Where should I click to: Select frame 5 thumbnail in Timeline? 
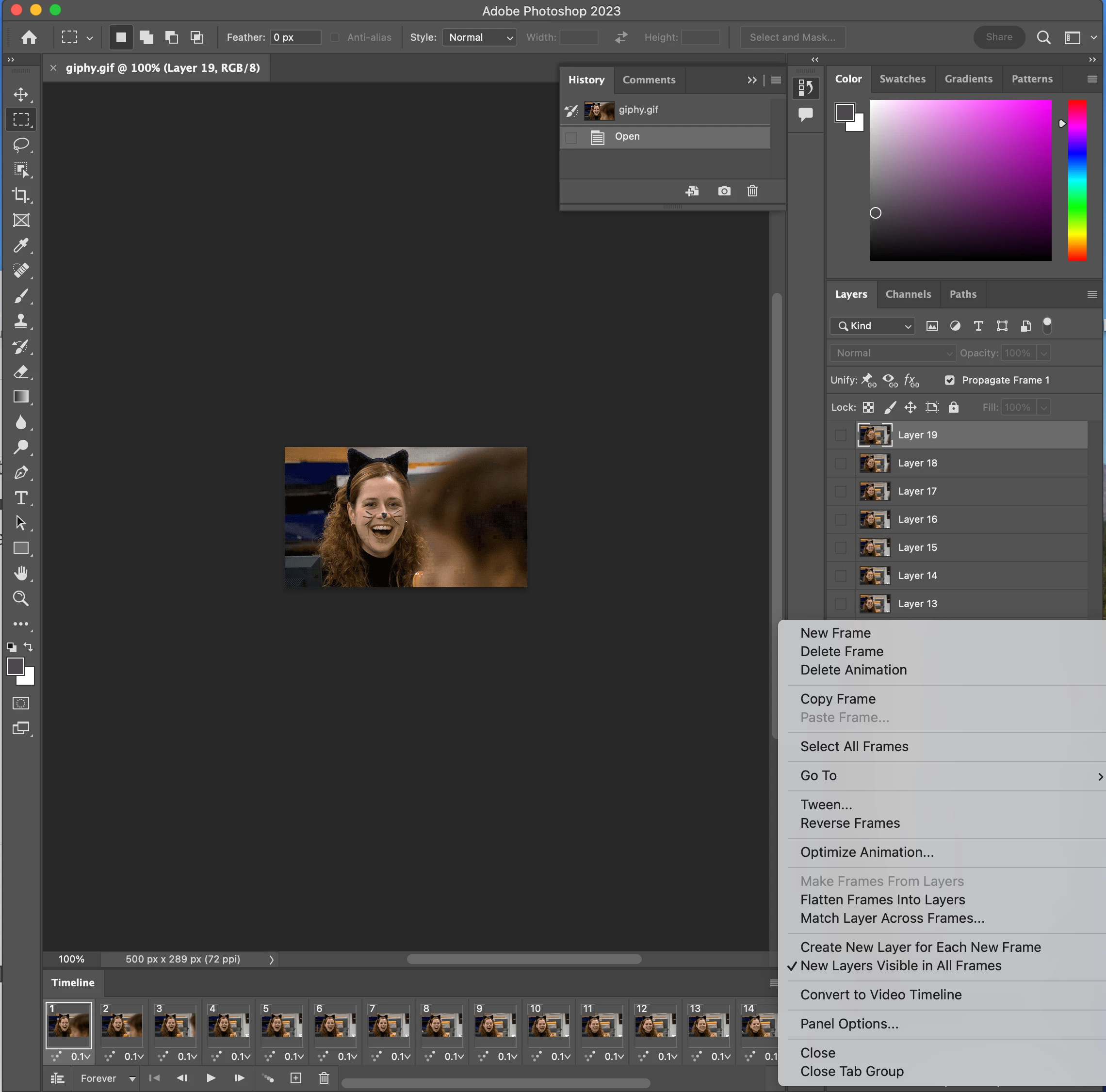[282, 1025]
